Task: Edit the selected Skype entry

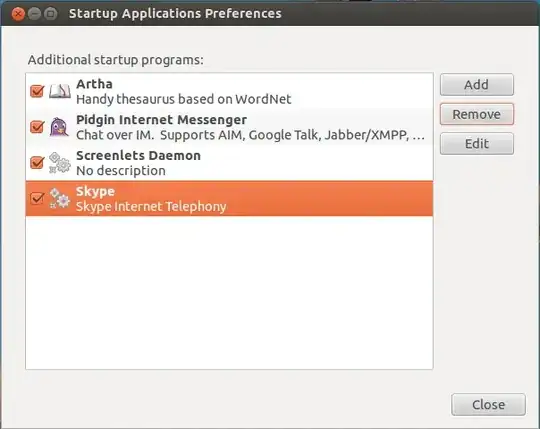Action: 477,144
